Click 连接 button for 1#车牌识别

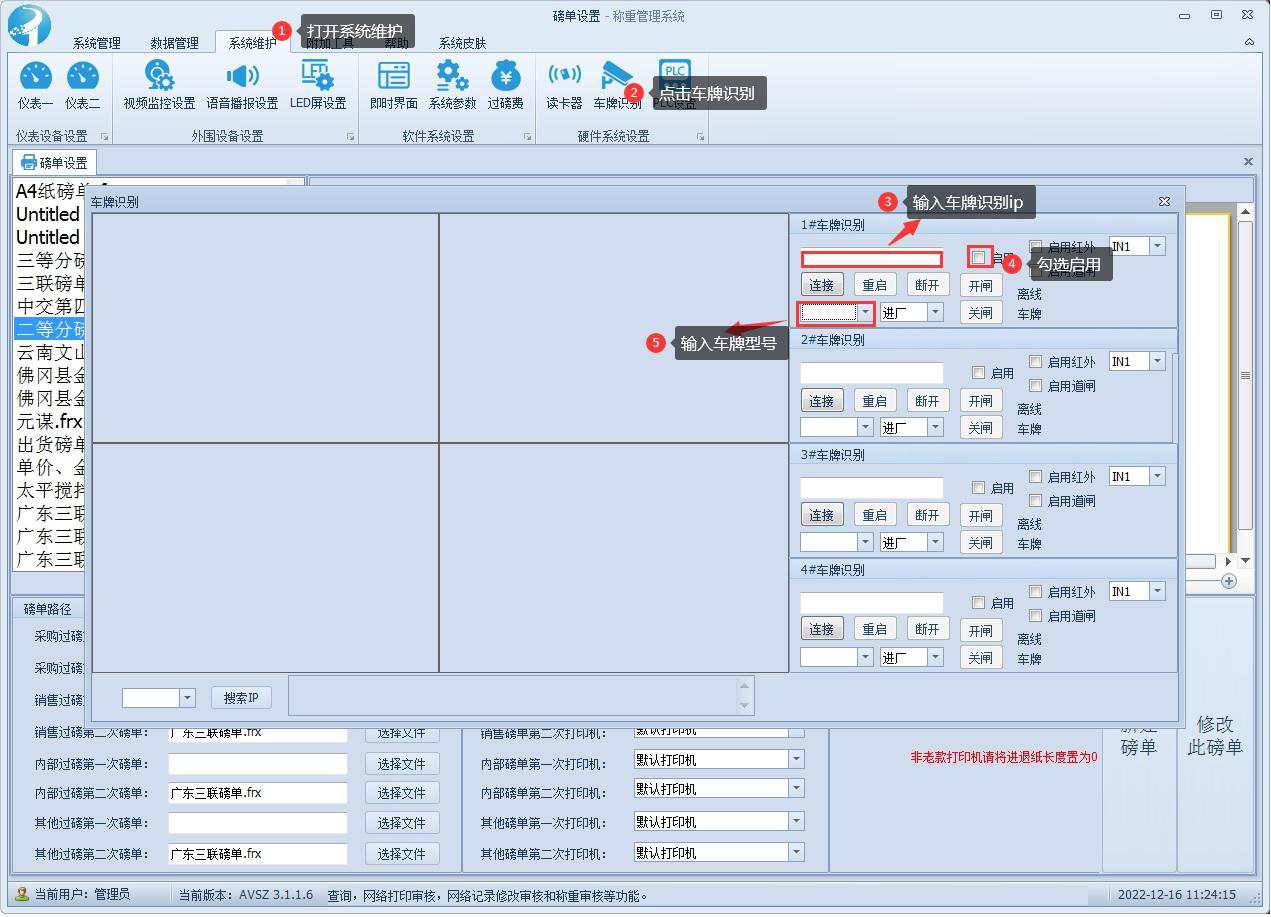click(x=822, y=285)
